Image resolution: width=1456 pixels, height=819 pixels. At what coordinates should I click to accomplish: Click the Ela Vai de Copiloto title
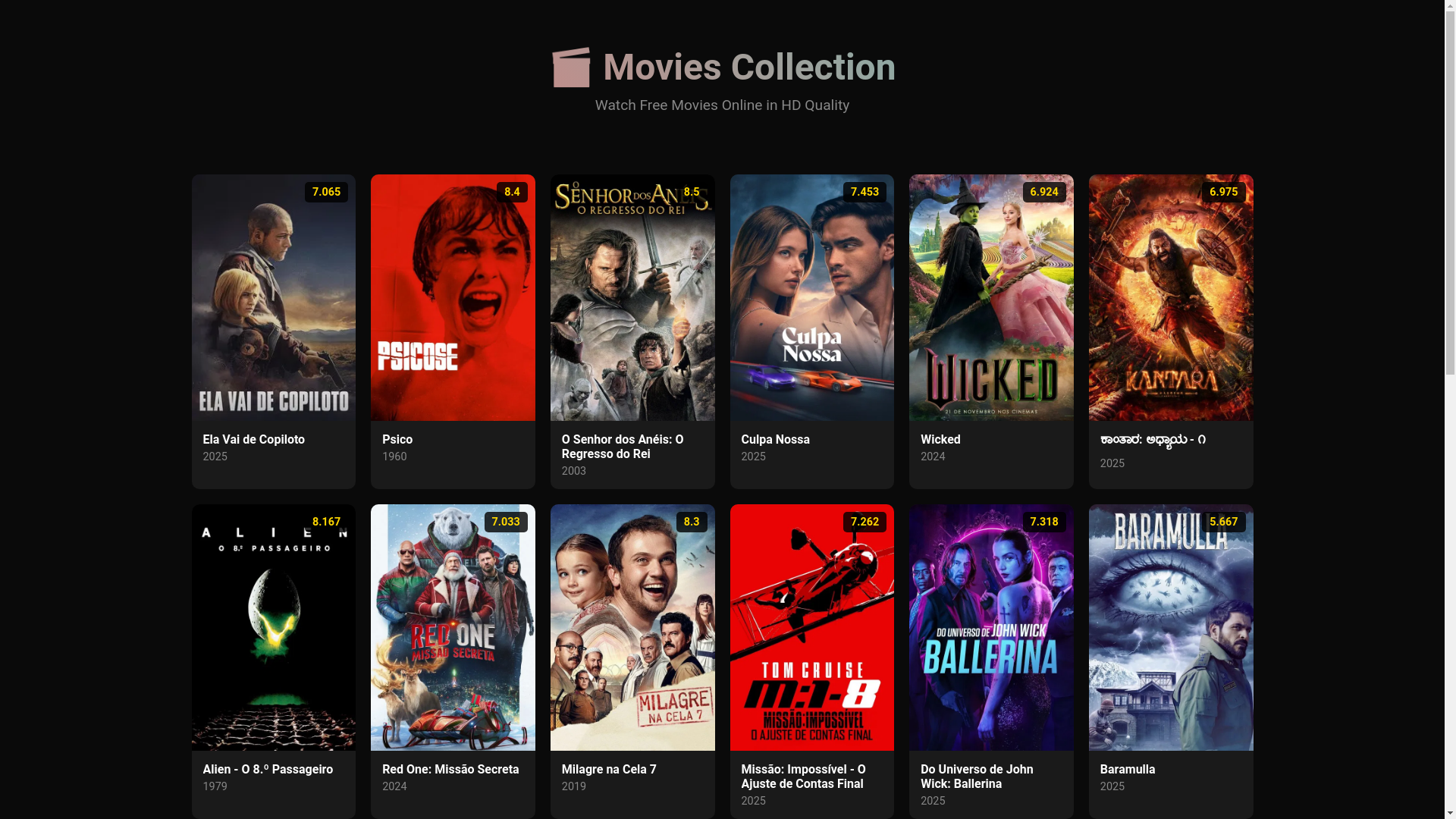[253, 440]
